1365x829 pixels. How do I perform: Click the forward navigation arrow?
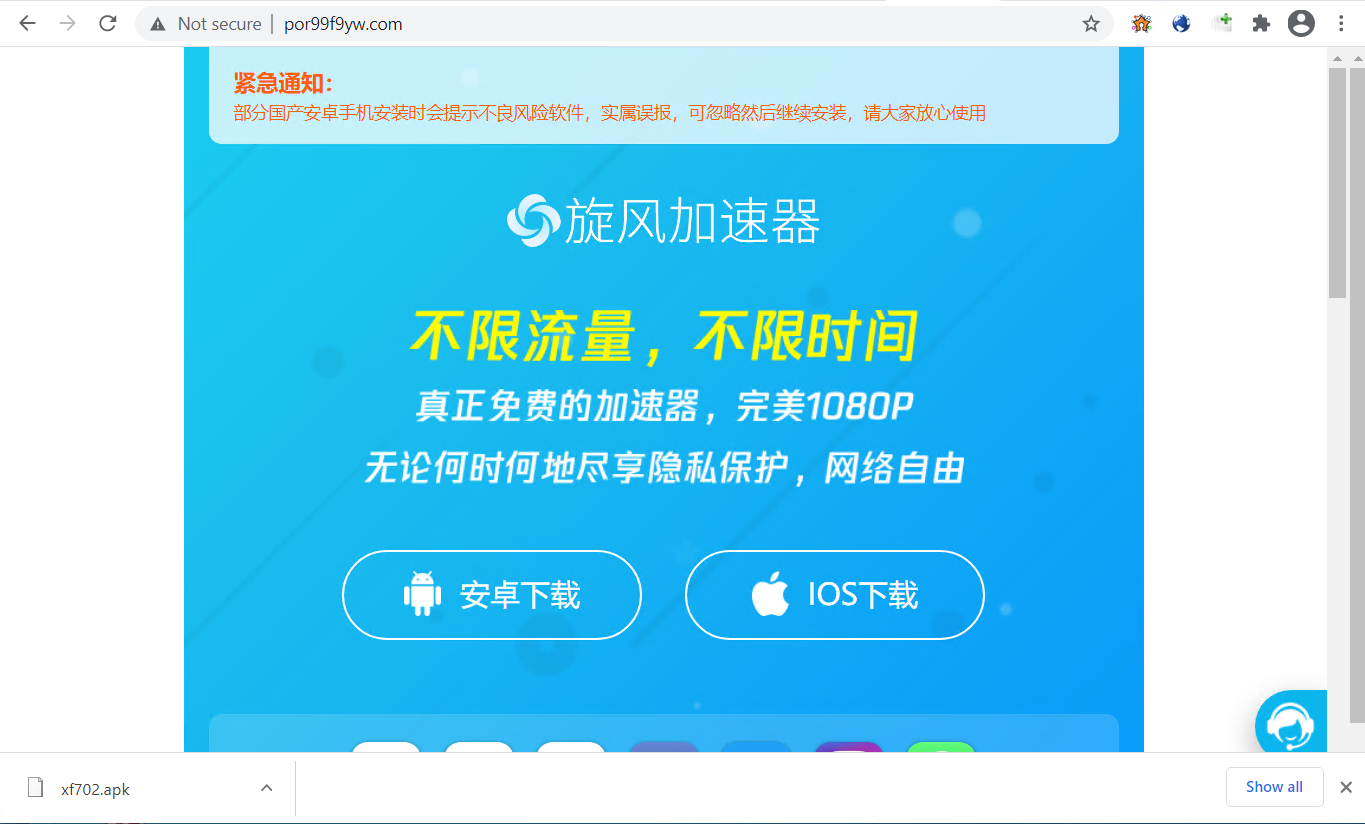tap(68, 24)
